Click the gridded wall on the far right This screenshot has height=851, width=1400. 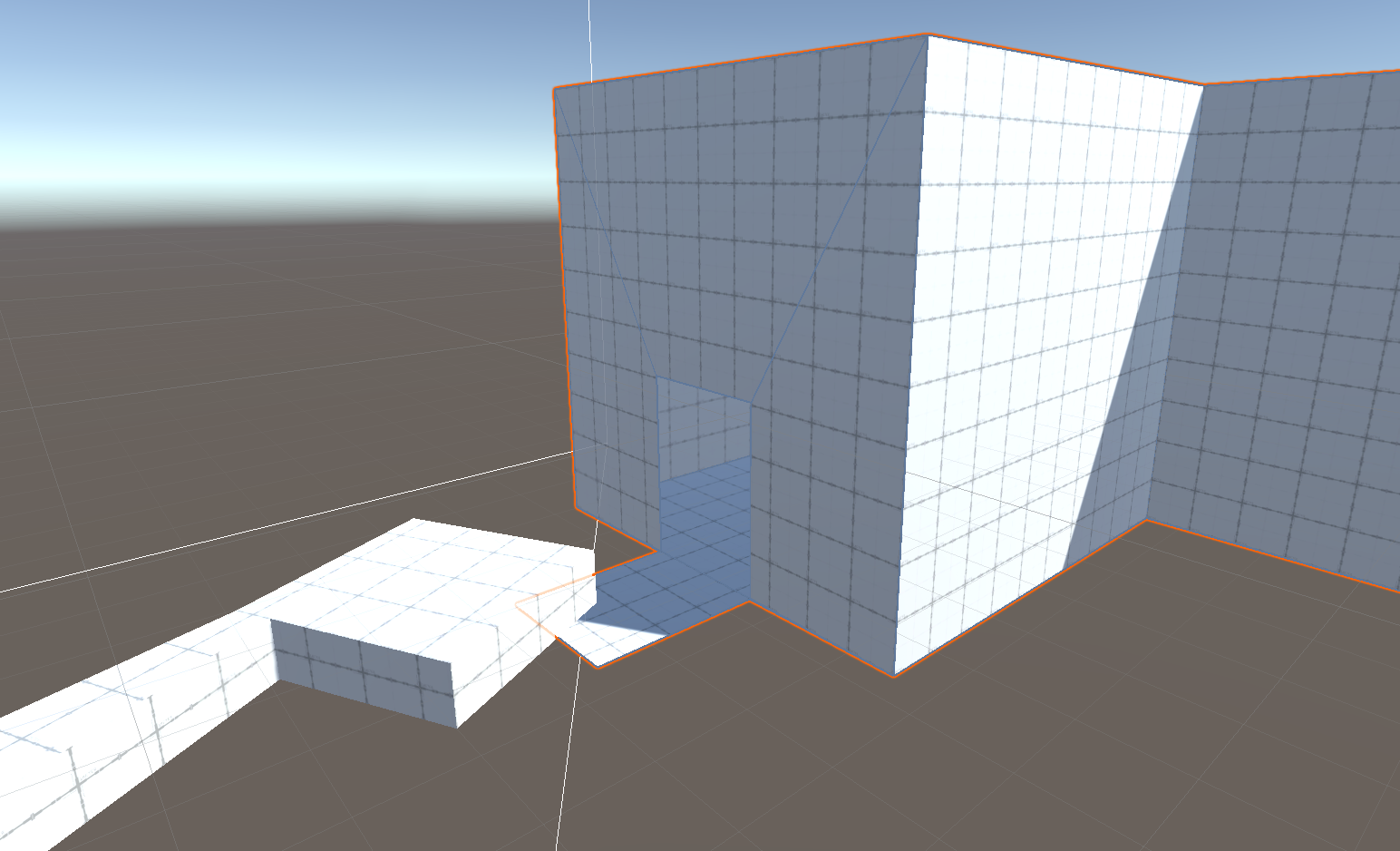tap(1288, 318)
